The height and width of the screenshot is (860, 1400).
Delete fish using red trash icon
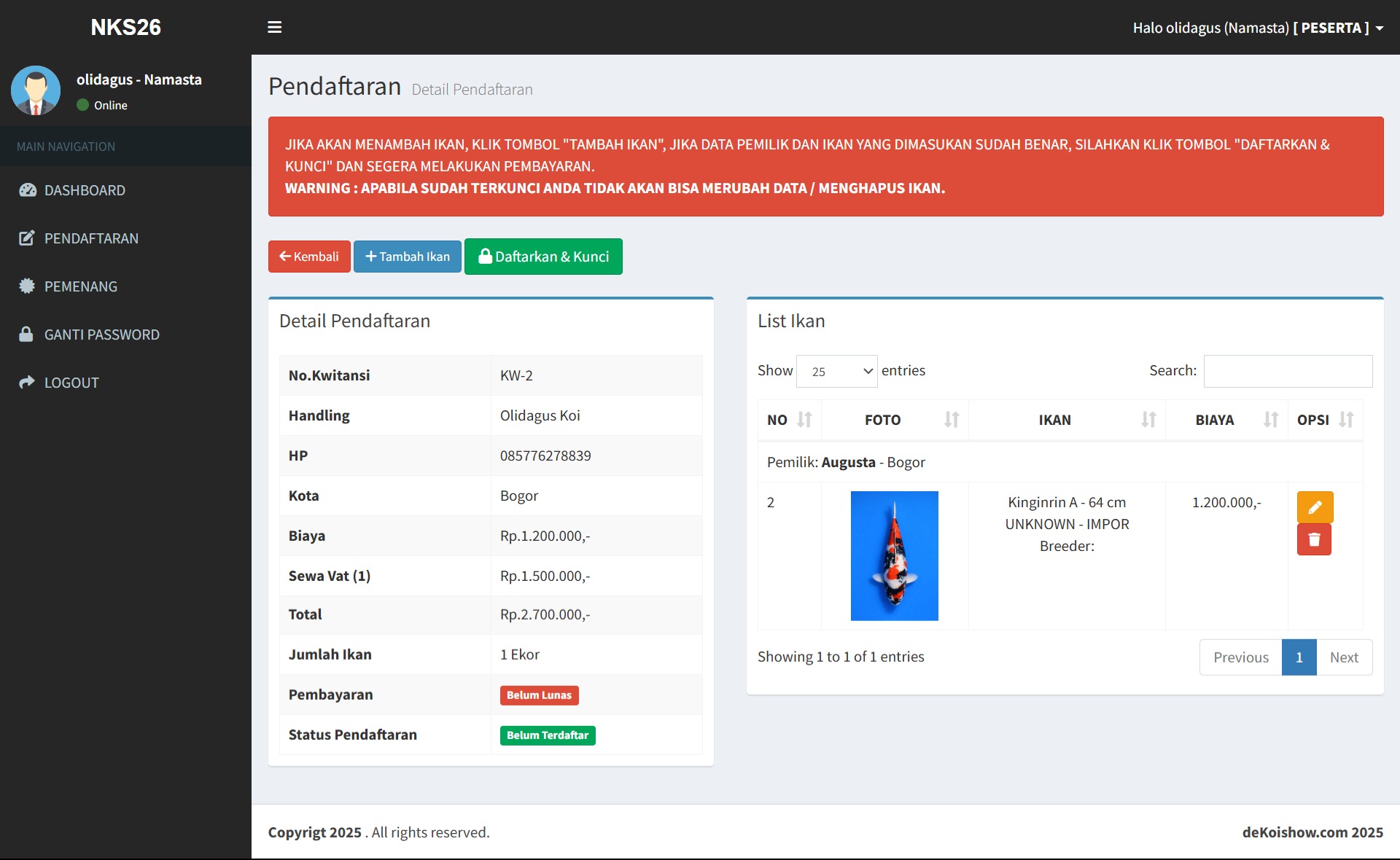tap(1313, 540)
